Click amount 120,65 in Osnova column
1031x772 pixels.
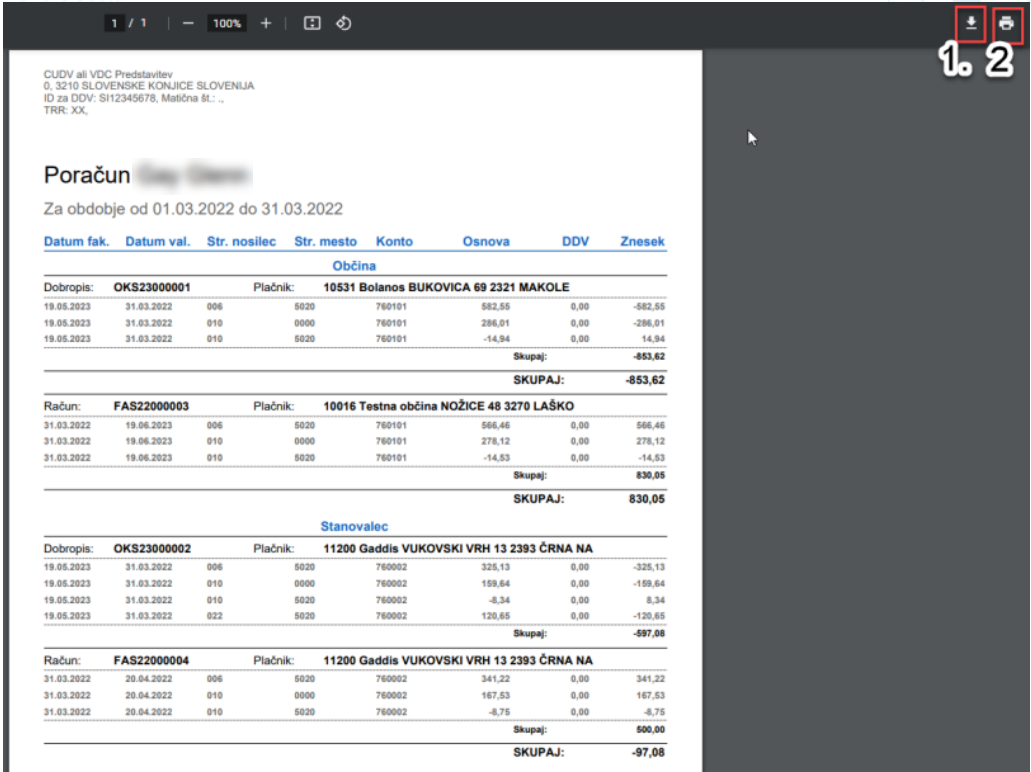(x=495, y=617)
